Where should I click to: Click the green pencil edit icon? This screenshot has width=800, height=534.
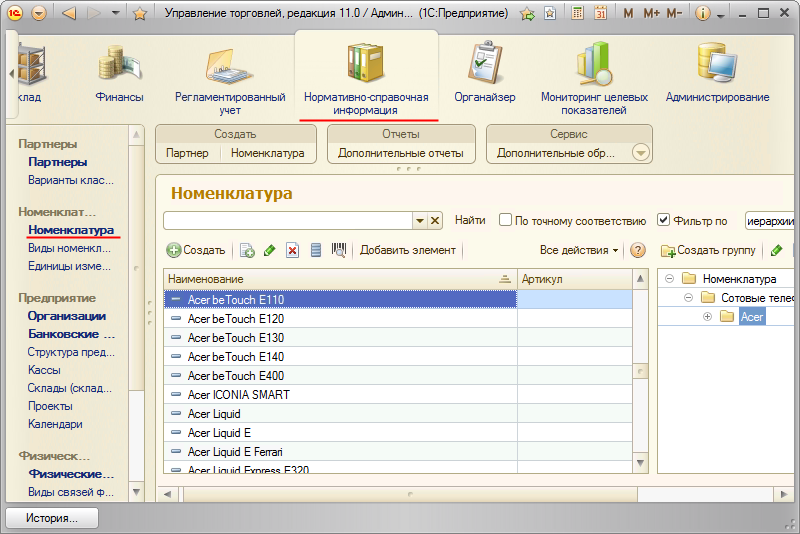pyautogui.click(x=269, y=250)
